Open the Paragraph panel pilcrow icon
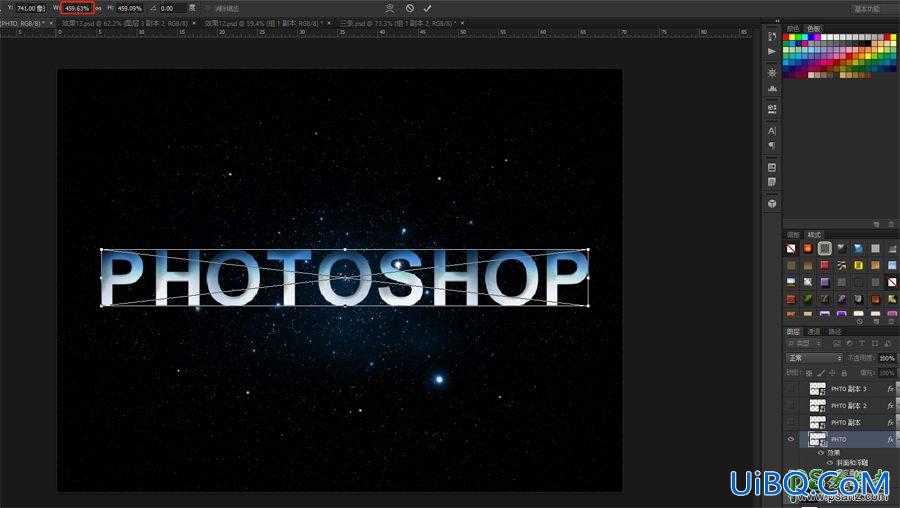This screenshot has height=508, width=900. (772, 146)
